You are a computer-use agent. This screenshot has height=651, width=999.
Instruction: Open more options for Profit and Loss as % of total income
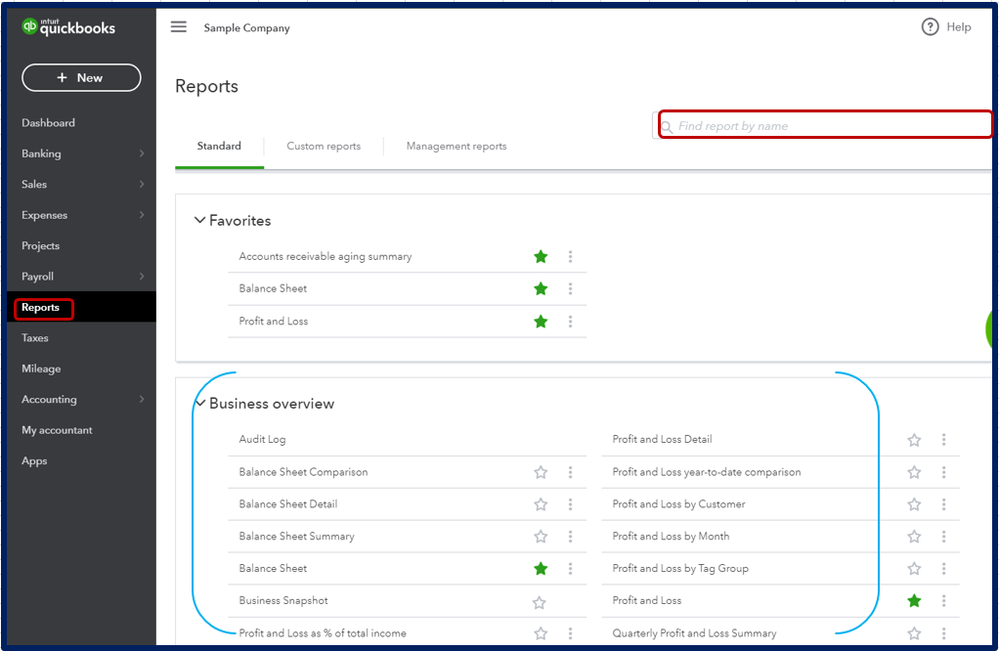(x=570, y=633)
